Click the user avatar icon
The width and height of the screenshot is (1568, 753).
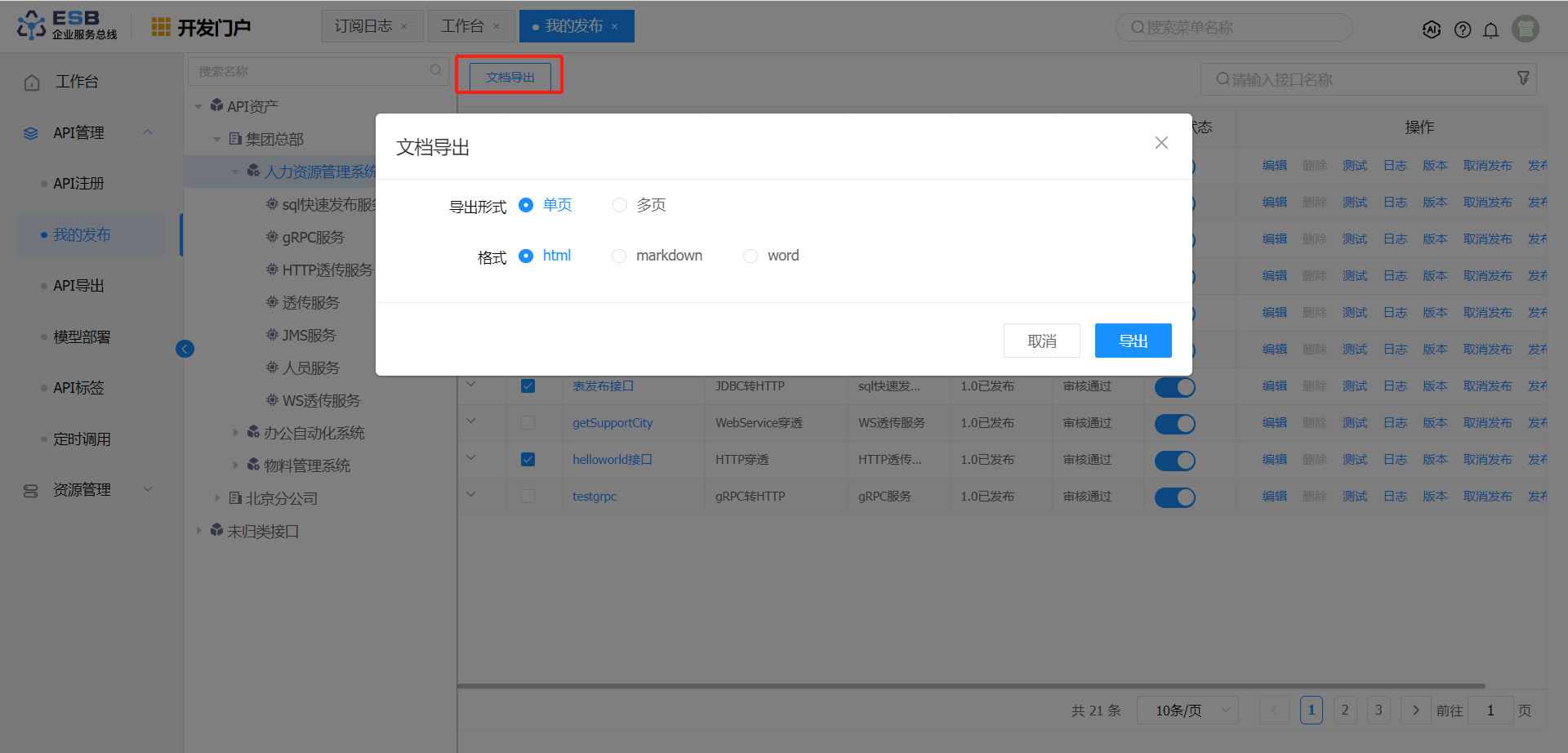1525,29
